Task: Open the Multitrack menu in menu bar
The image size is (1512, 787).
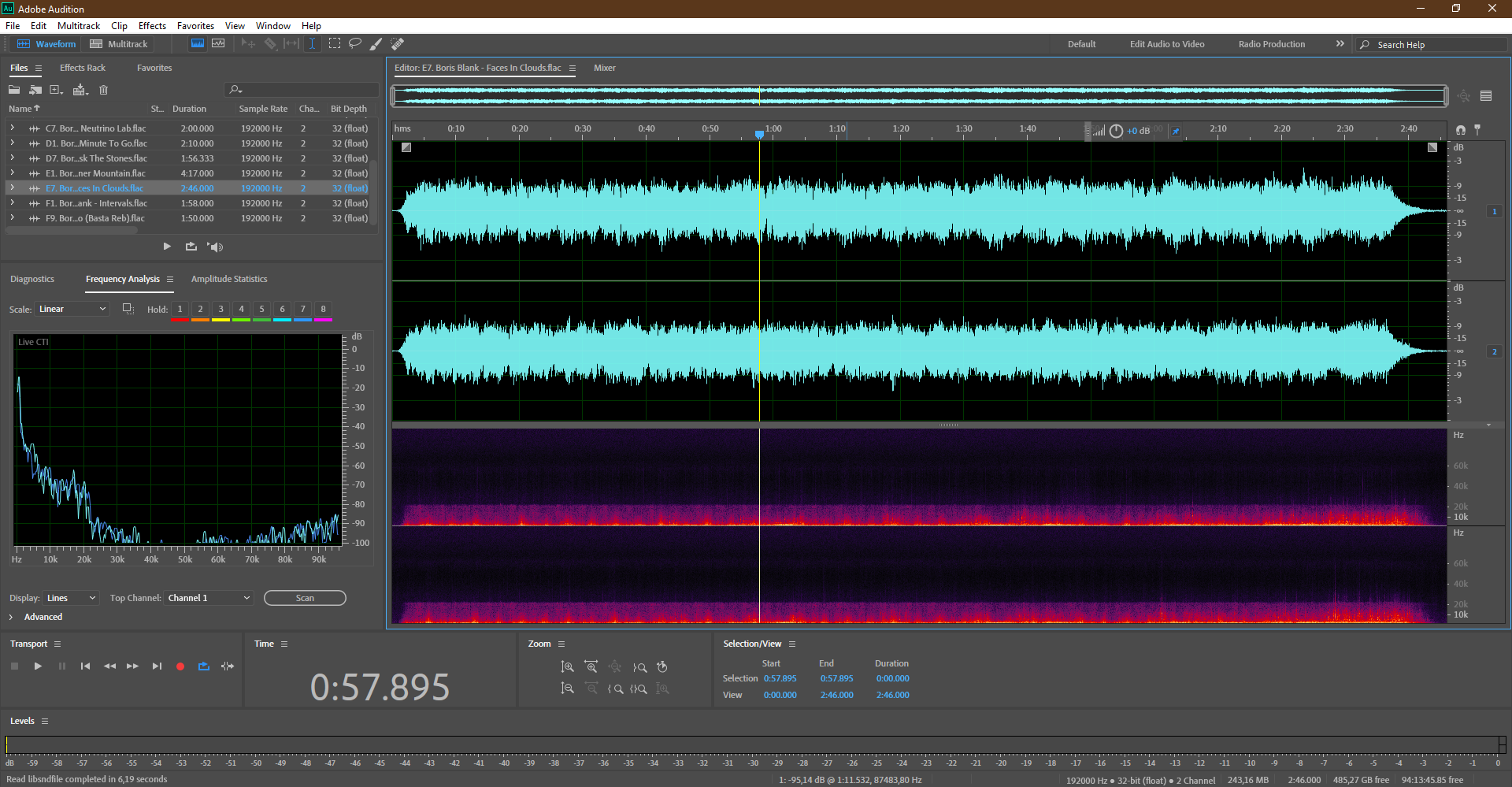Action: pyautogui.click(x=79, y=26)
